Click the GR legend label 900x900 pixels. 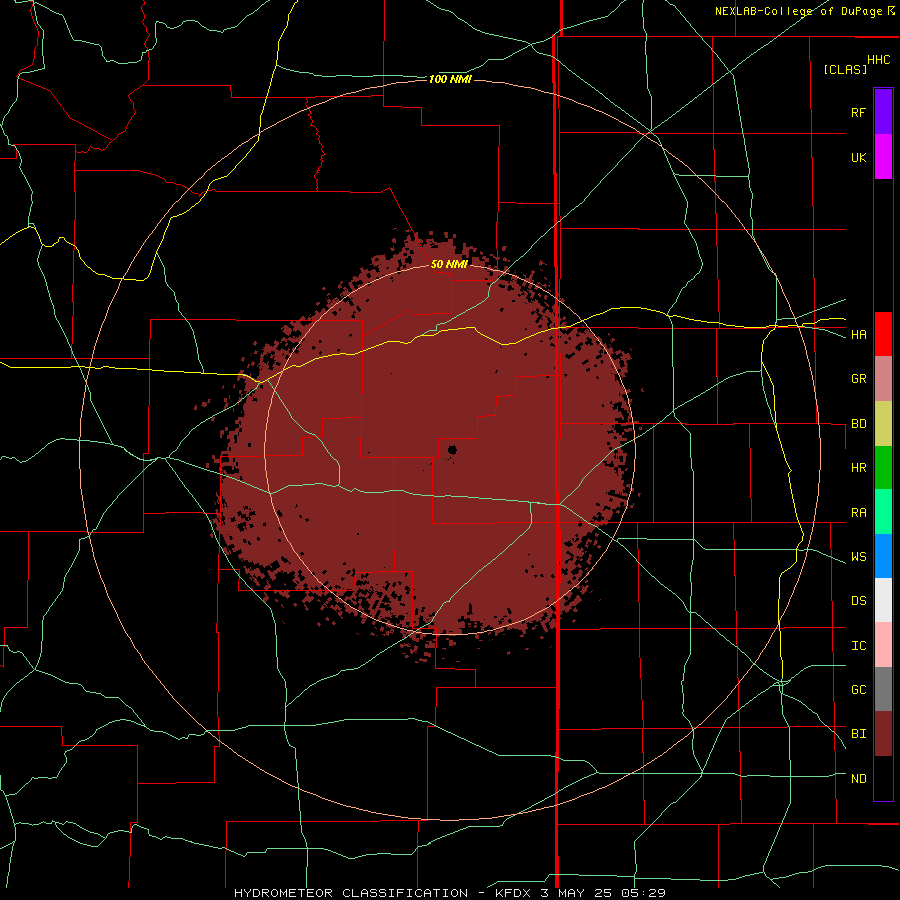[x=858, y=379]
